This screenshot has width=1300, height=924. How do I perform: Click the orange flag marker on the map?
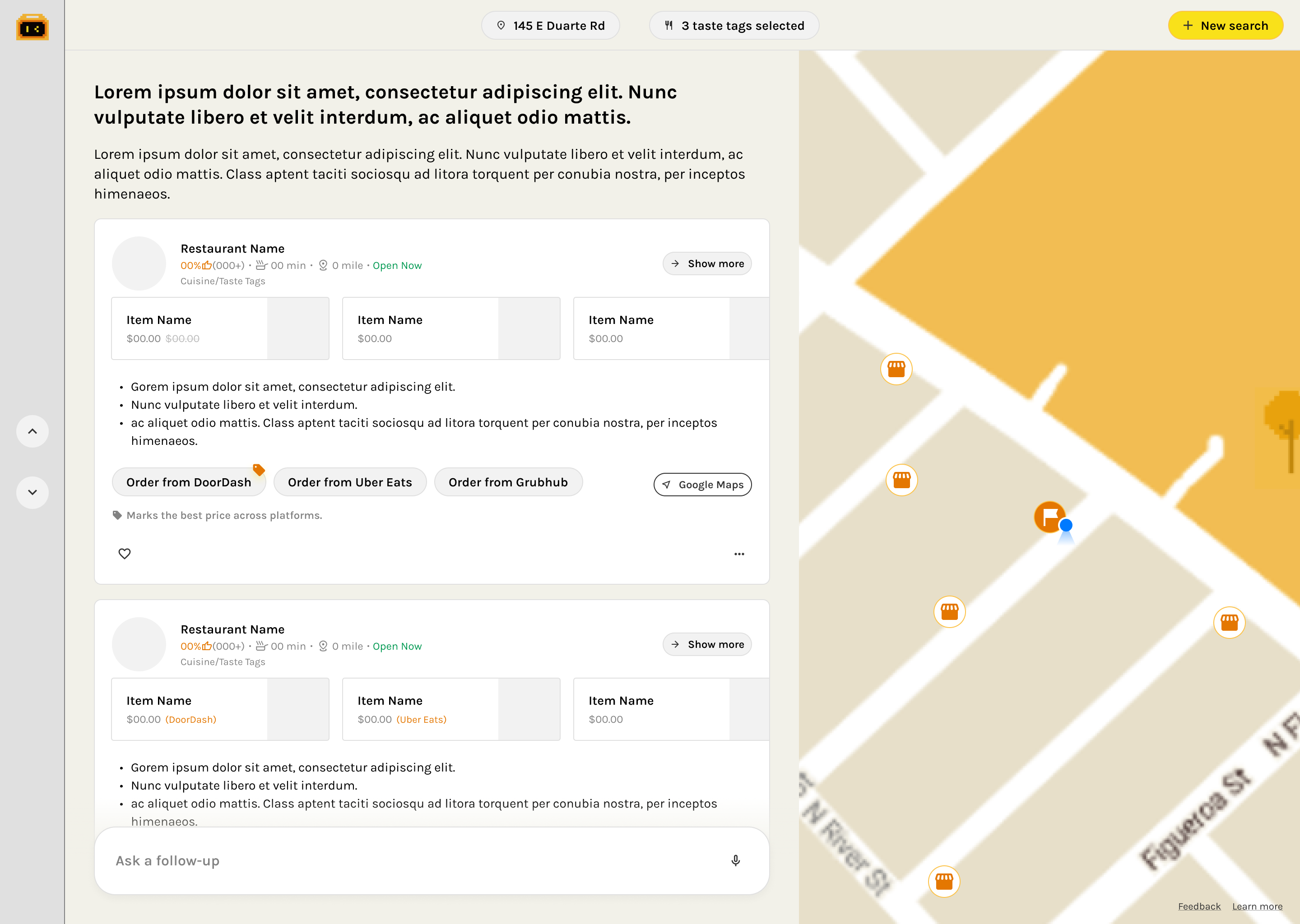[x=1049, y=517]
